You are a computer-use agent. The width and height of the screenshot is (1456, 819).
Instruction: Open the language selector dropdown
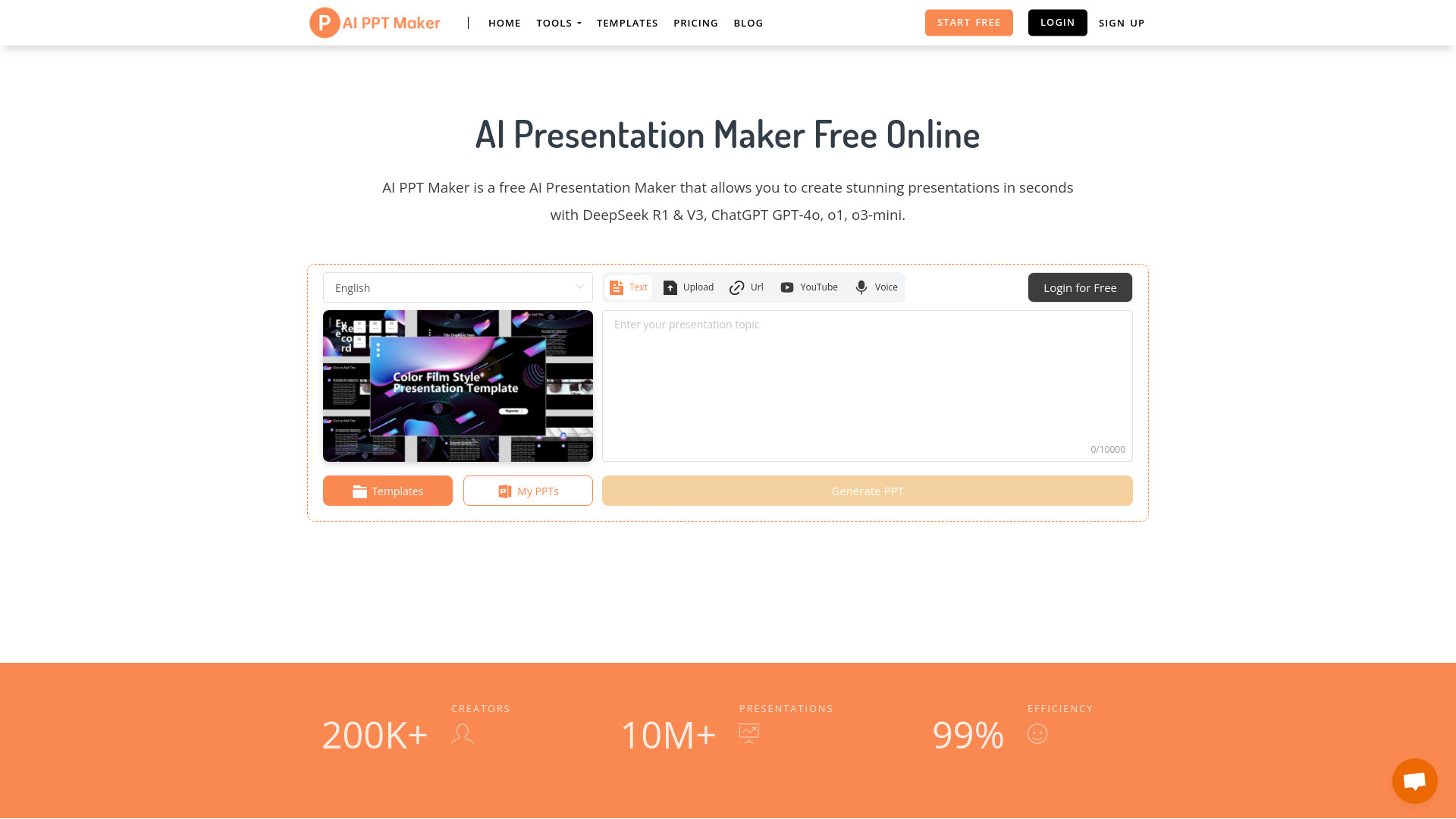point(457,288)
